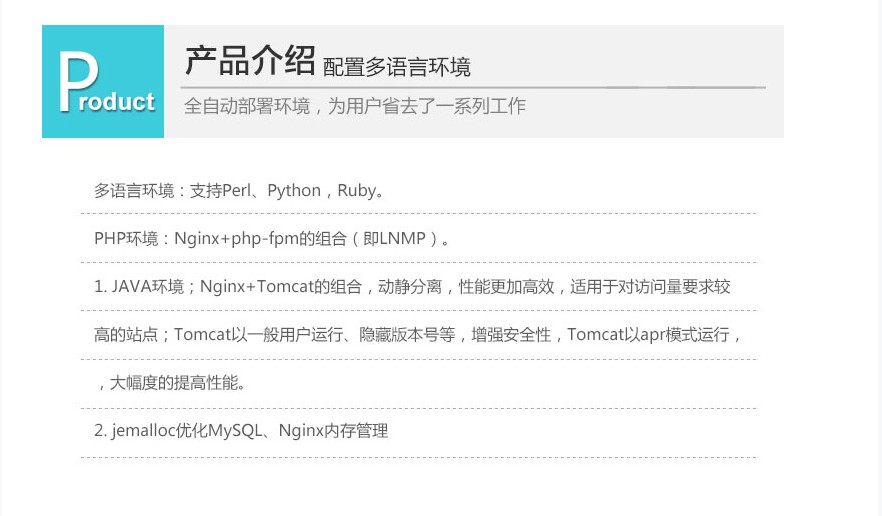Click the 产品介绍 heading
The width and height of the screenshot is (882, 516).
coord(250,61)
